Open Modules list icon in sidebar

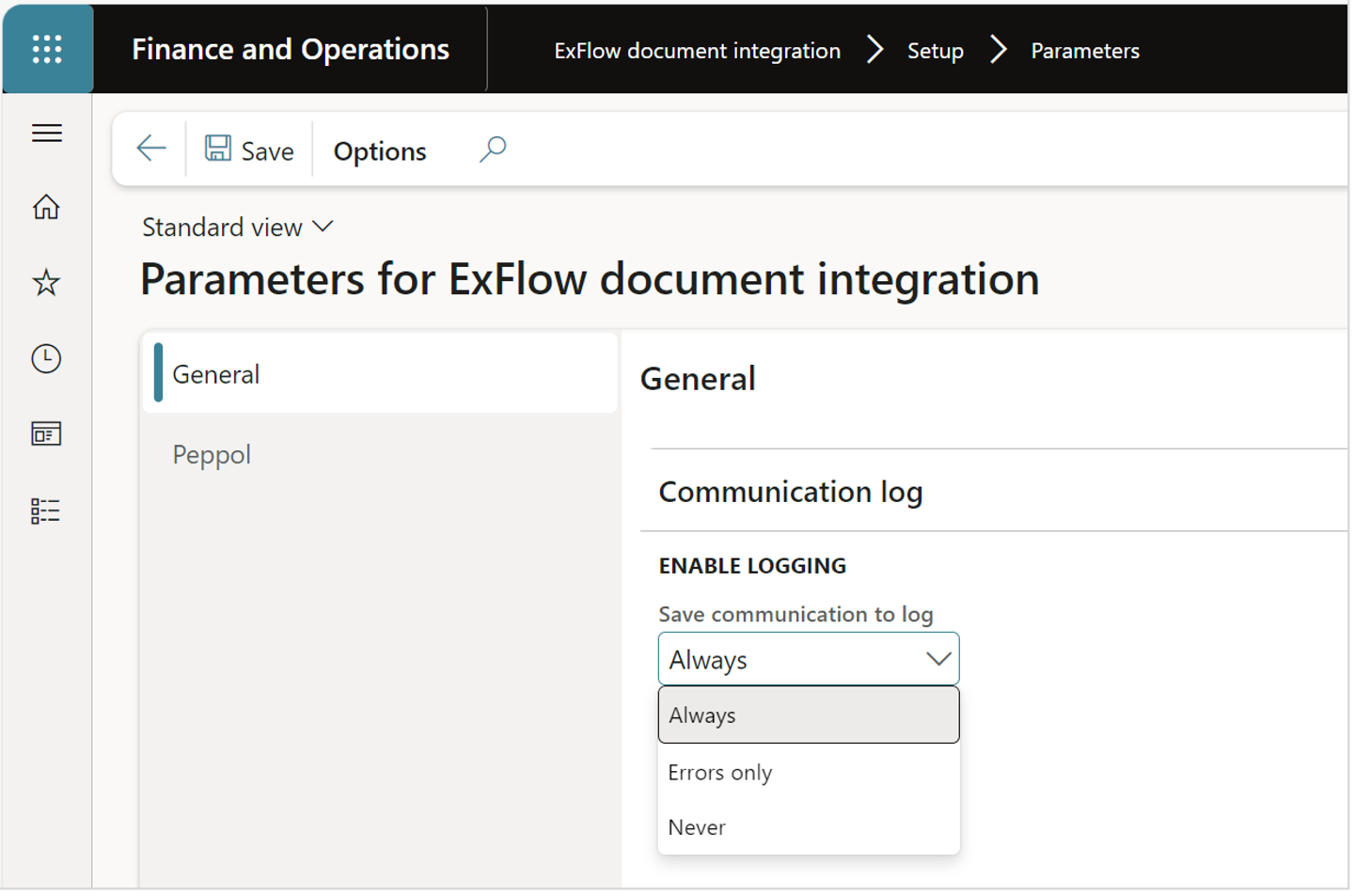(46, 511)
